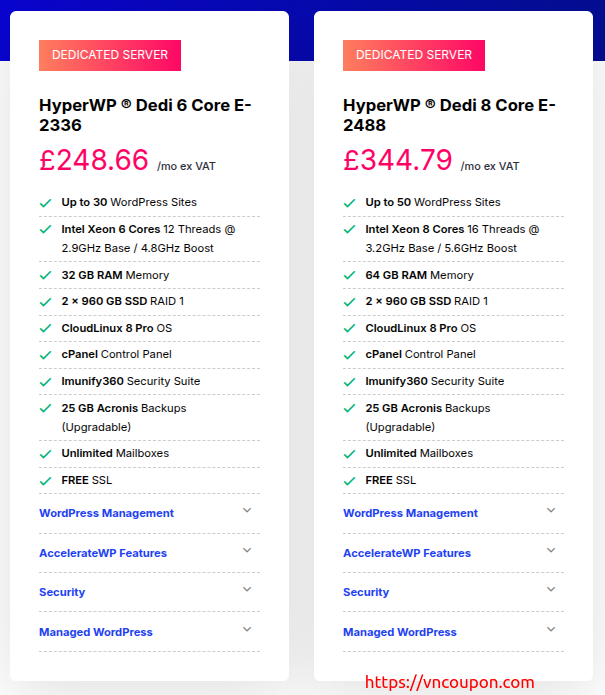Expand AccelerateWP Features chevron in 6 Core plan
Screen dimensions: 605x695
pyautogui.click(x=247, y=550)
